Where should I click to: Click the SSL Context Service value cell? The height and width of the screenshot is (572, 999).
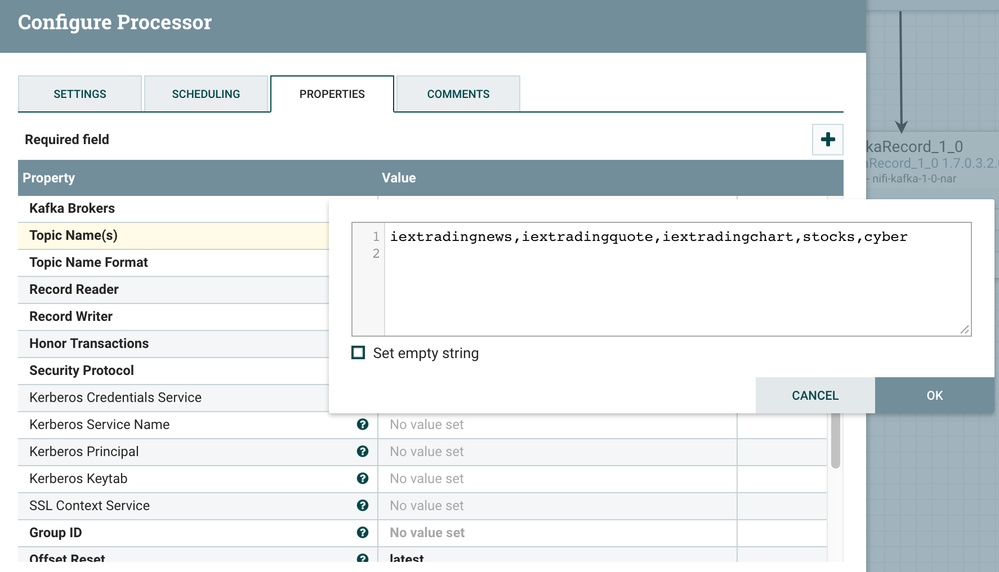point(556,506)
